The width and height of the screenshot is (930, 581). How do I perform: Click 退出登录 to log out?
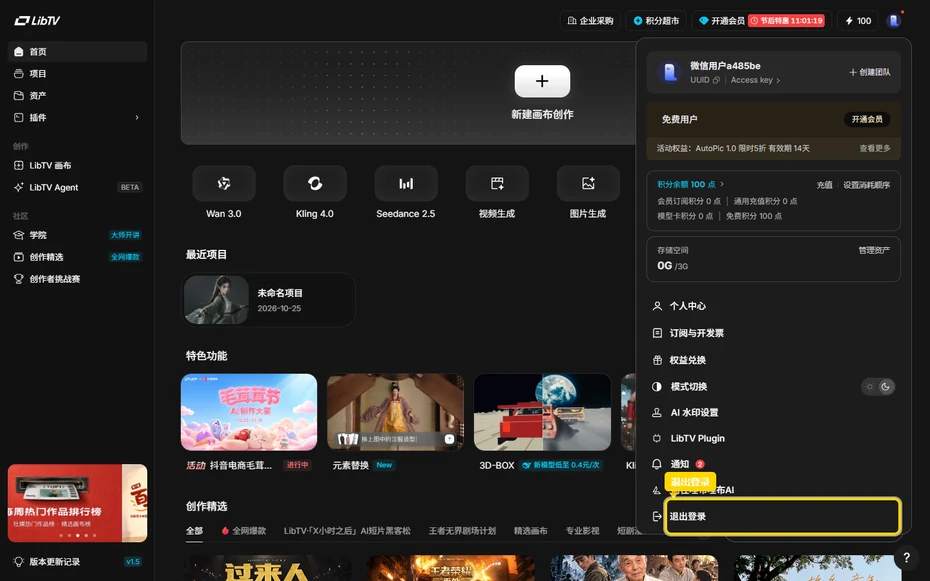782,516
